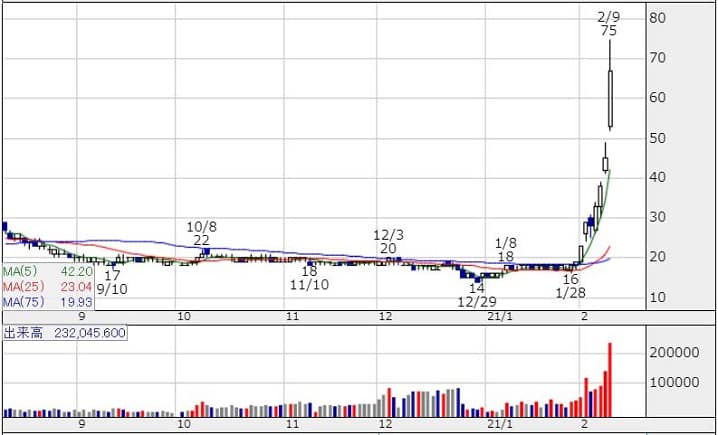Click the 70 price axis label
Viewport: 718px width, 435px height.
coord(657,58)
